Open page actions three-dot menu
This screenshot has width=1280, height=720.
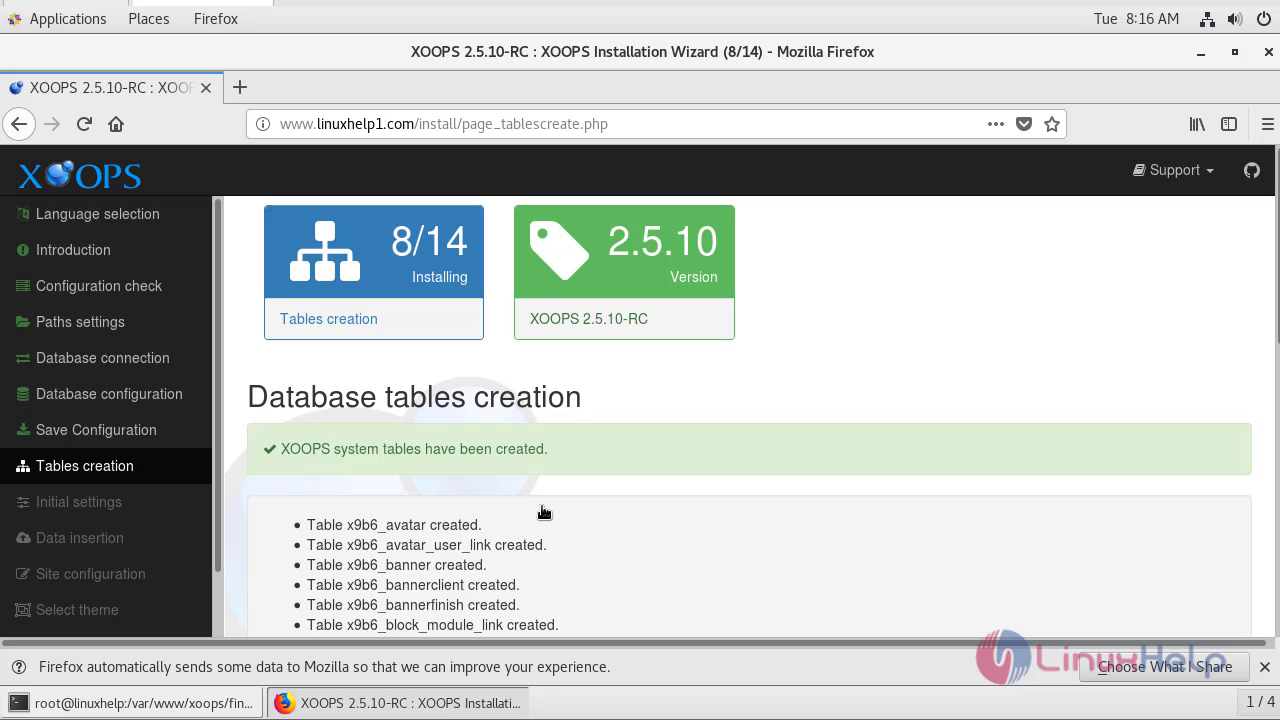pyautogui.click(x=995, y=124)
